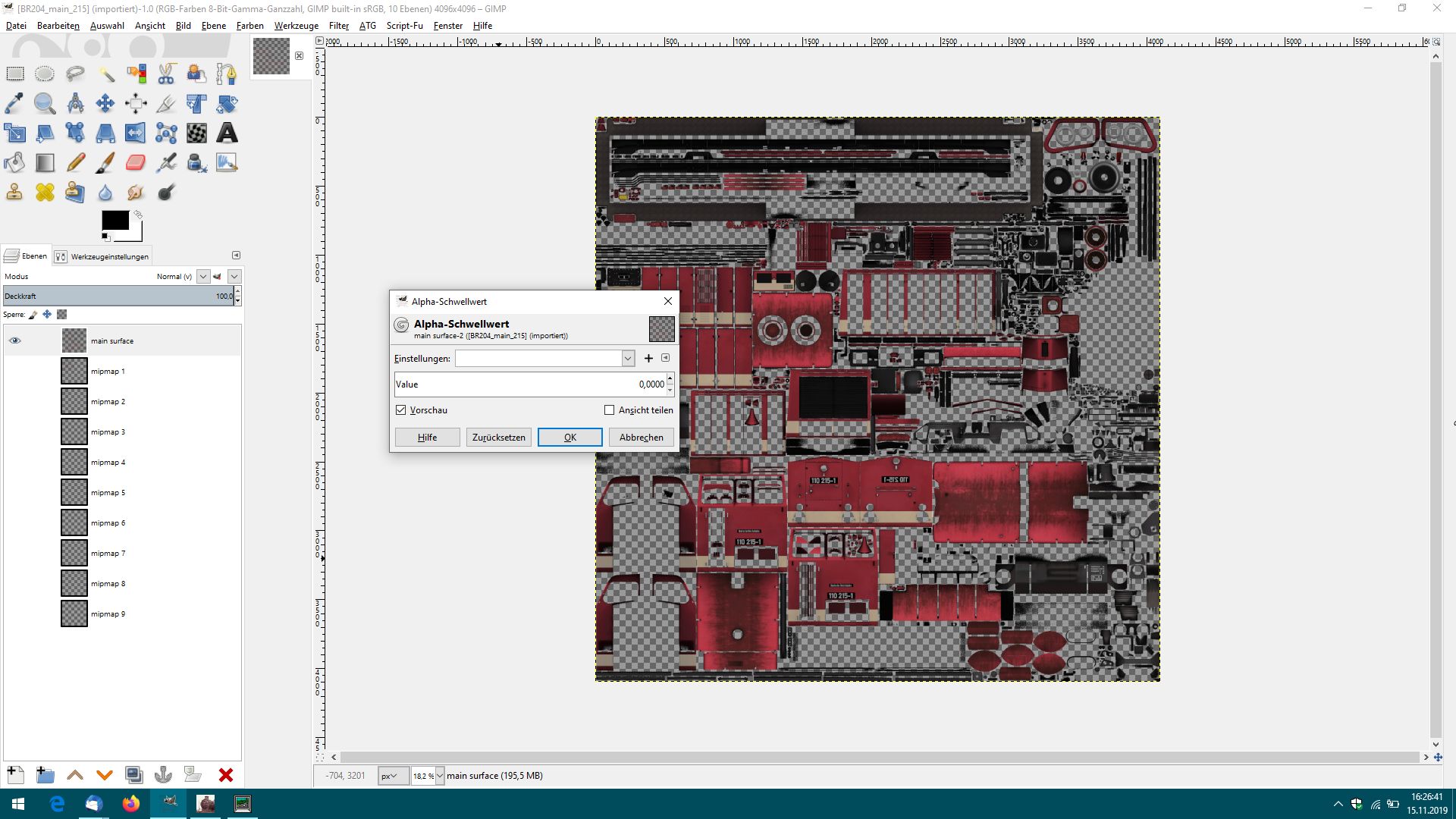The width and height of the screenshot is (1456, 819).
Task: Open the zoom percentage dropdown
Action: (x=439, y=776)
